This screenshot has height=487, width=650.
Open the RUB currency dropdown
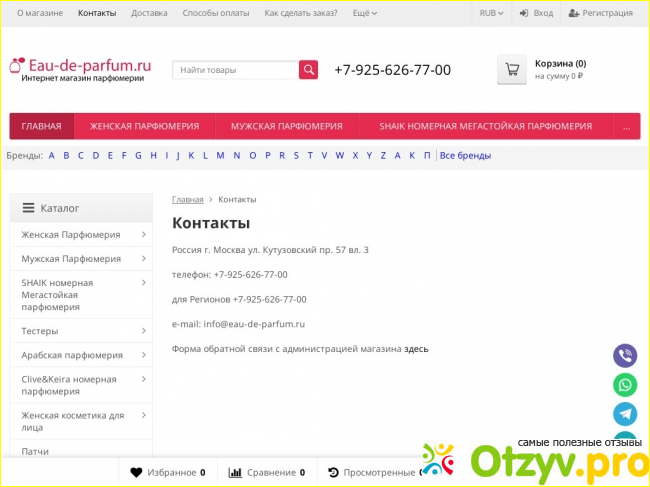(x=491, y=13)
